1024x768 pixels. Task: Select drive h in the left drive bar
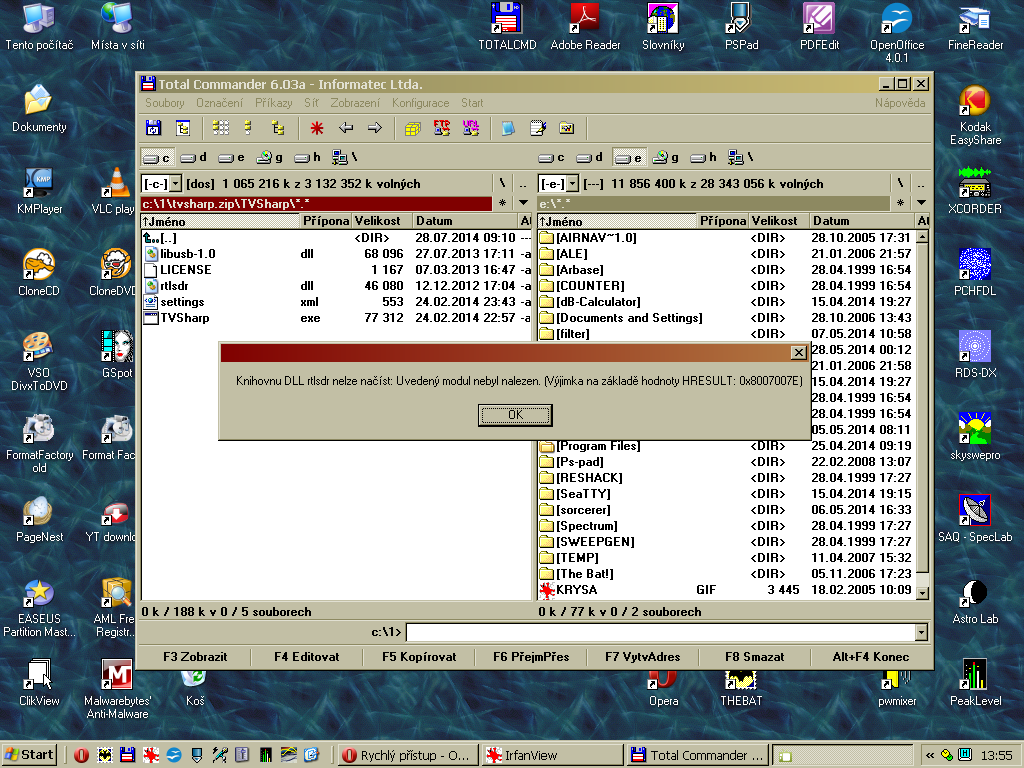[x=308, y=157]
